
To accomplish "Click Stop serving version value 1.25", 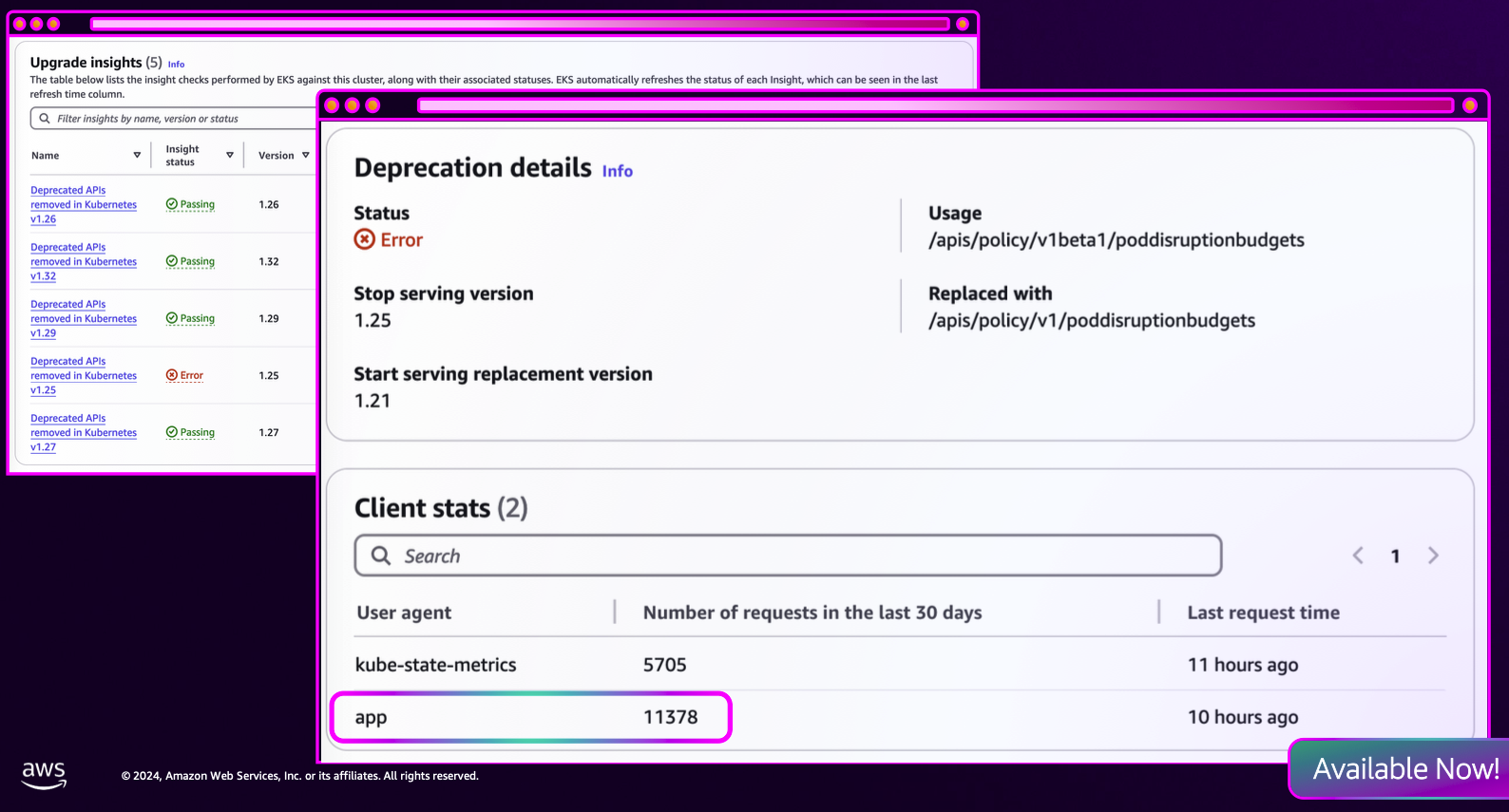I will [372, 321].
